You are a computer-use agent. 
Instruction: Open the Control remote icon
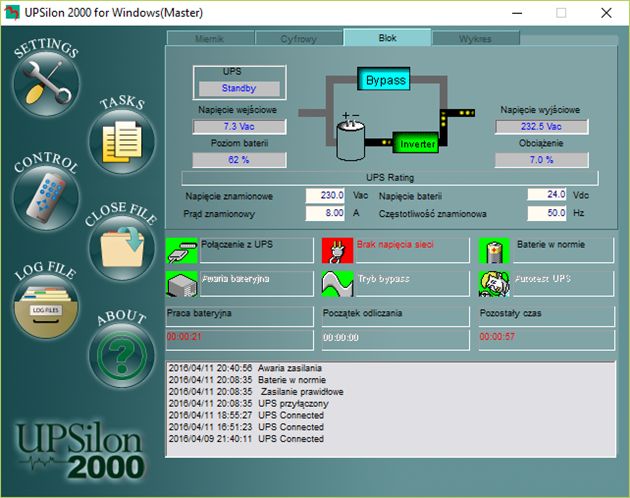coord(46,197)
